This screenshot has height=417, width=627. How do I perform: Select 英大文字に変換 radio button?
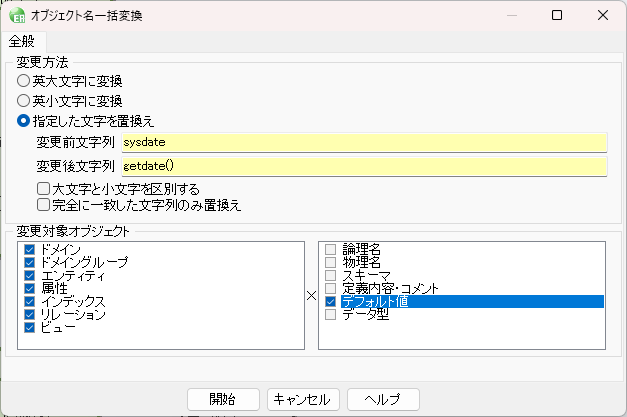click(24, 81)
